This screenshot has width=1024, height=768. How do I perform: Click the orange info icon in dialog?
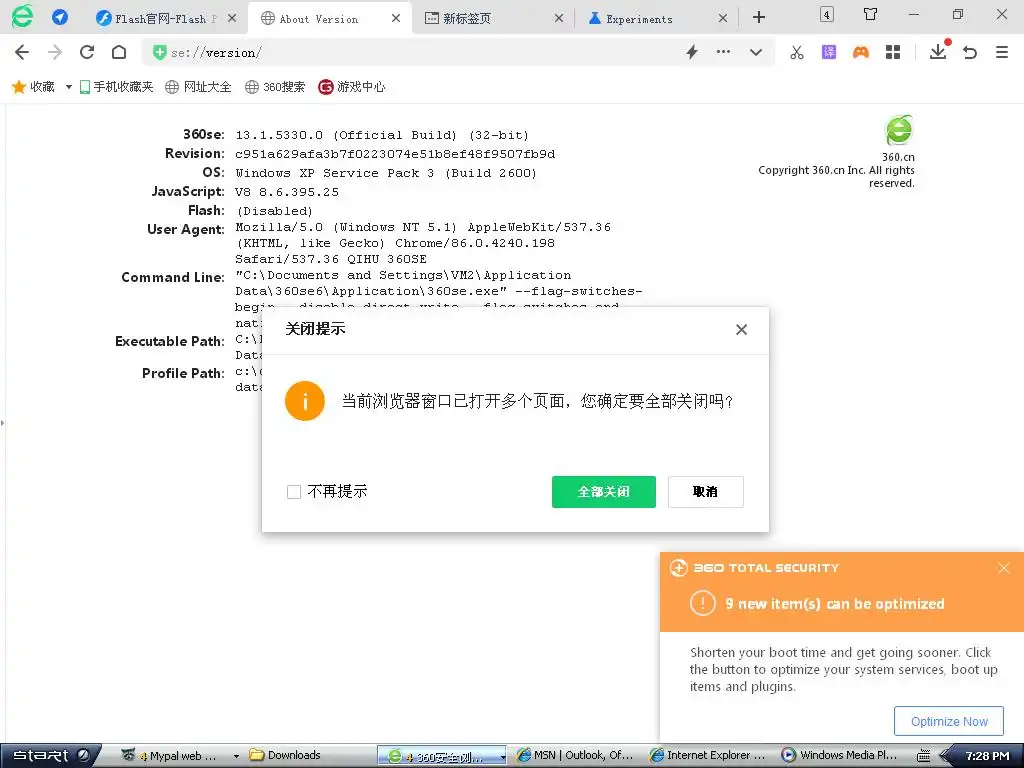click(304, 401)
